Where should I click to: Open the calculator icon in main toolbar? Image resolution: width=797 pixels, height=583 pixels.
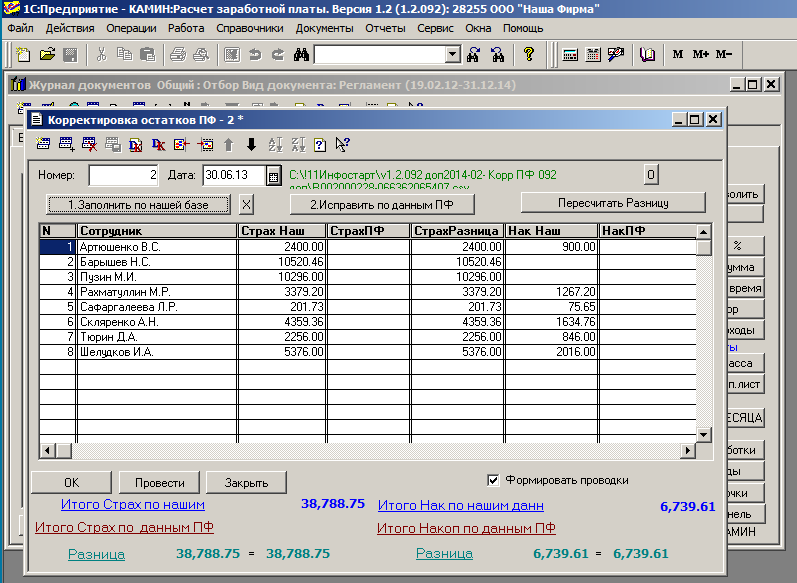pos(570,53)
